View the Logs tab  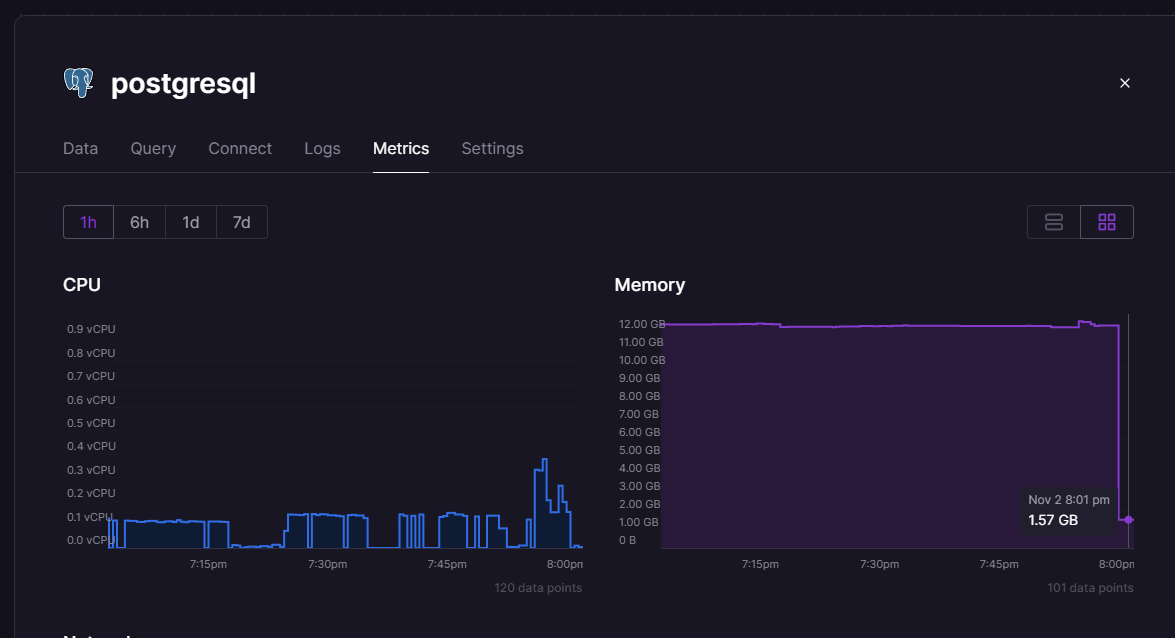322,148
